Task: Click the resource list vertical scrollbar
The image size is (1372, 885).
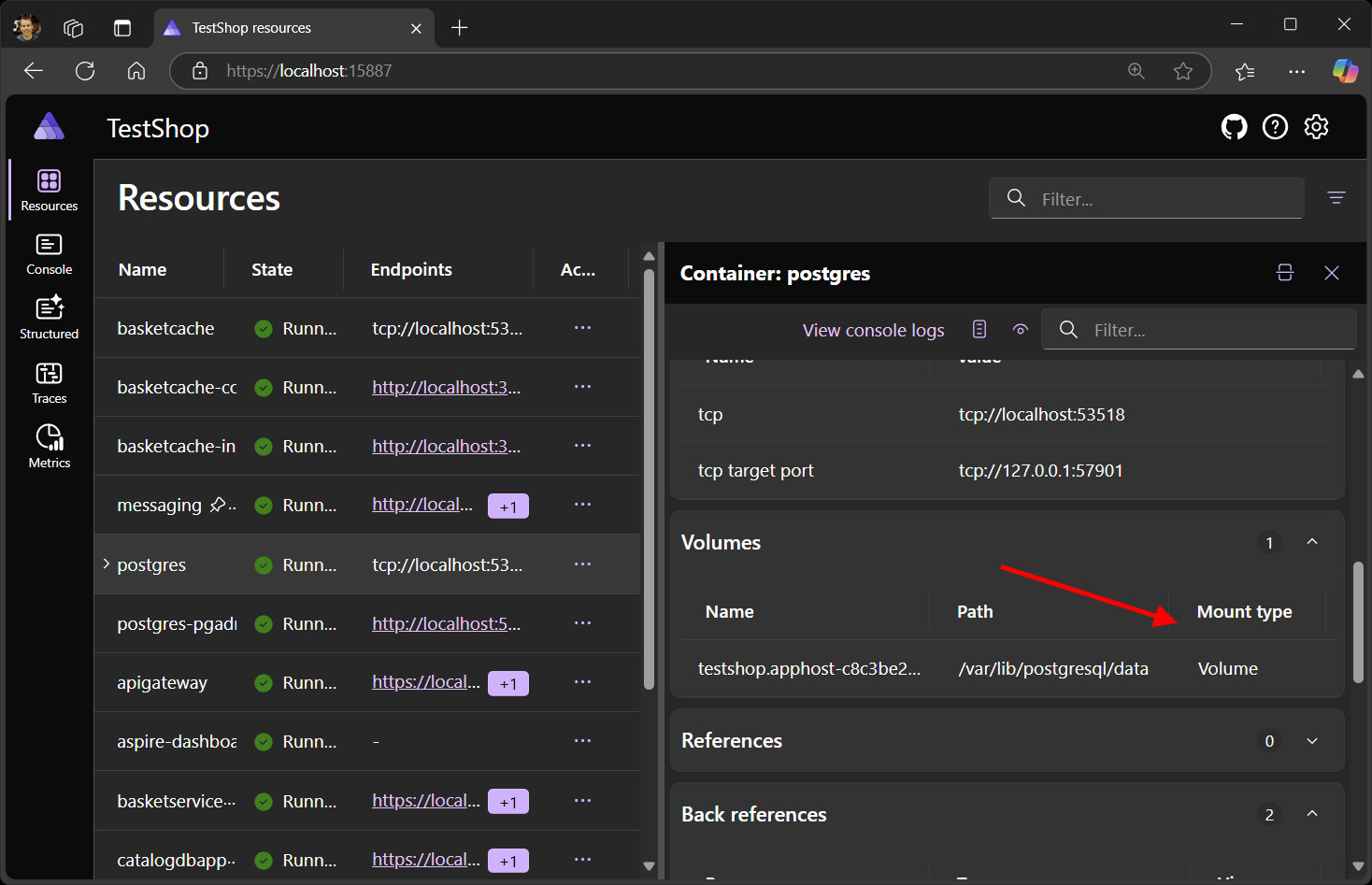Action: [x=649, y=478]
